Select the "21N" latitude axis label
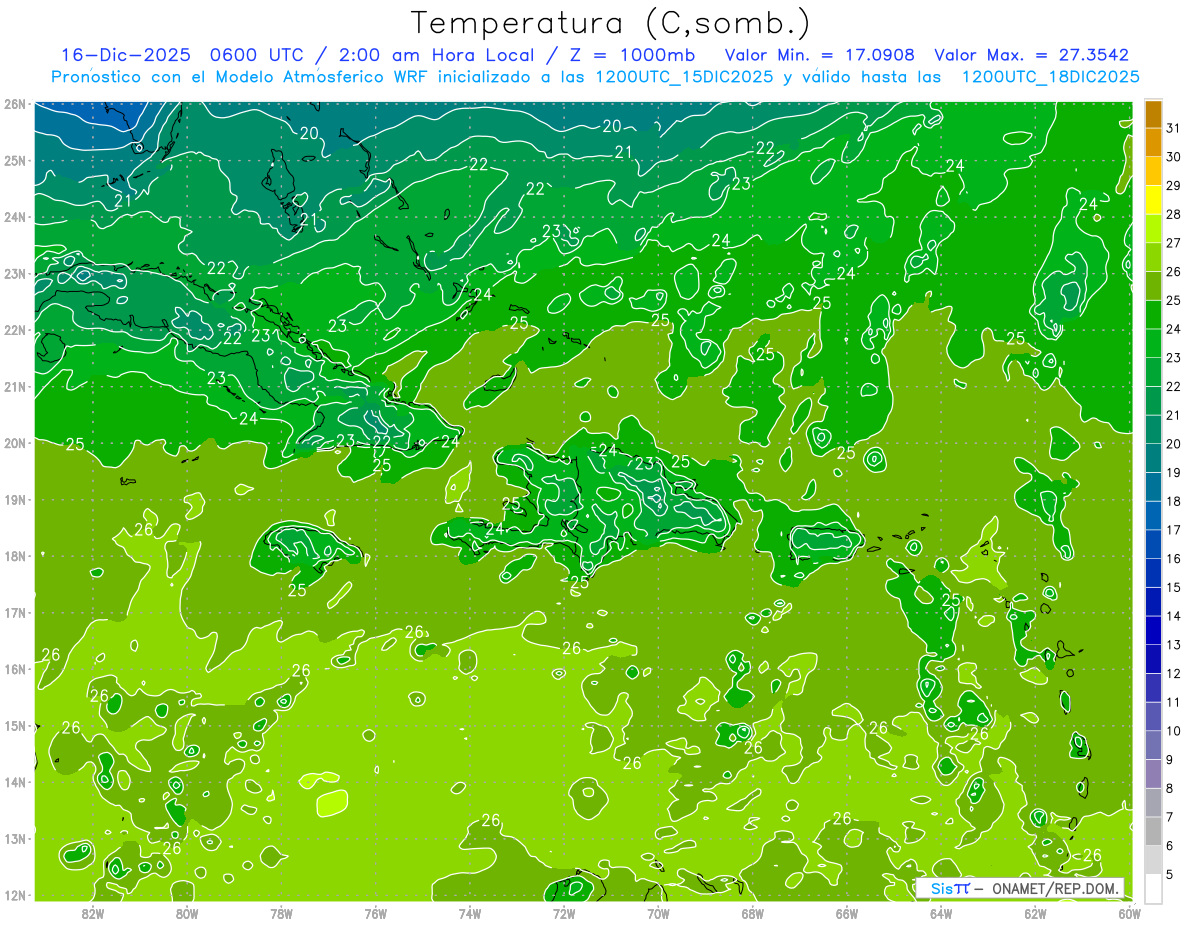 pos(15,386)
